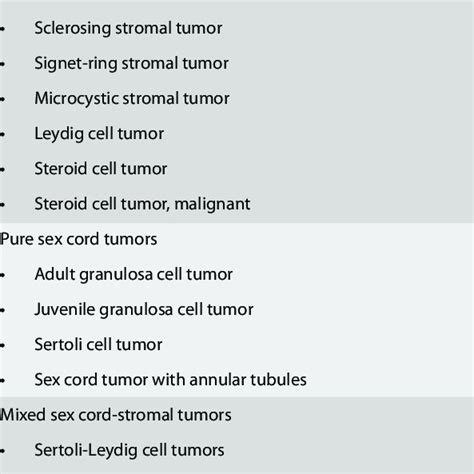Click Sex cord tumor with annular tubules
474x474 pixels.
coord(171,380)
